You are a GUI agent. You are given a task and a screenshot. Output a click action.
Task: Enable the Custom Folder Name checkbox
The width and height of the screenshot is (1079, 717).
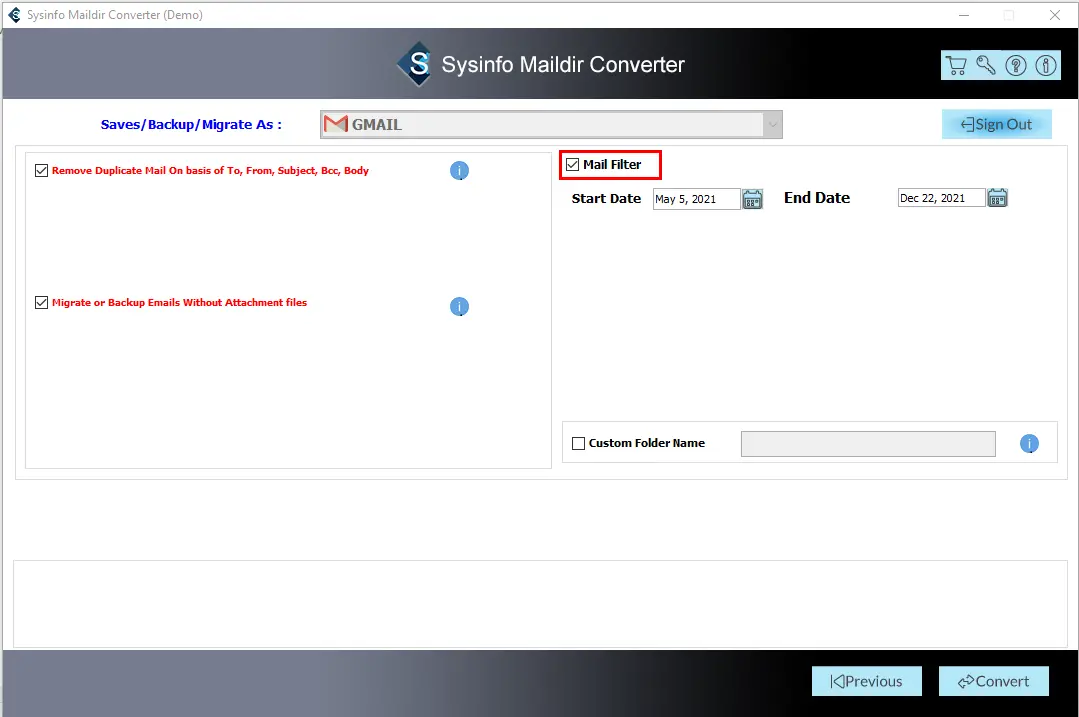[578, 443]
